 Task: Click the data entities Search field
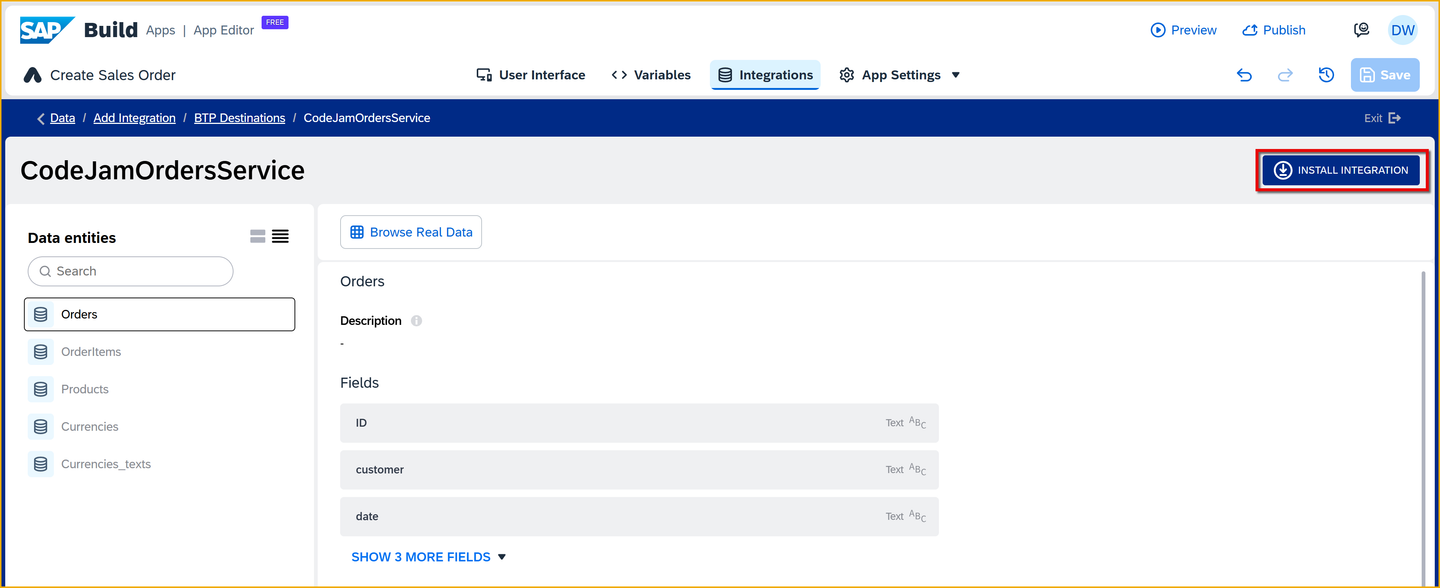coord(130,271)
